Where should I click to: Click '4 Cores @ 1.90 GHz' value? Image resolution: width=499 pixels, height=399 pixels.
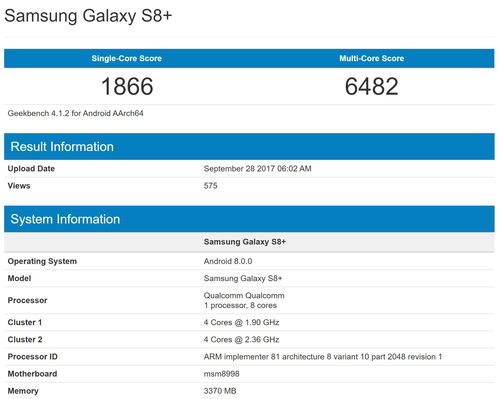click(241, 322)
